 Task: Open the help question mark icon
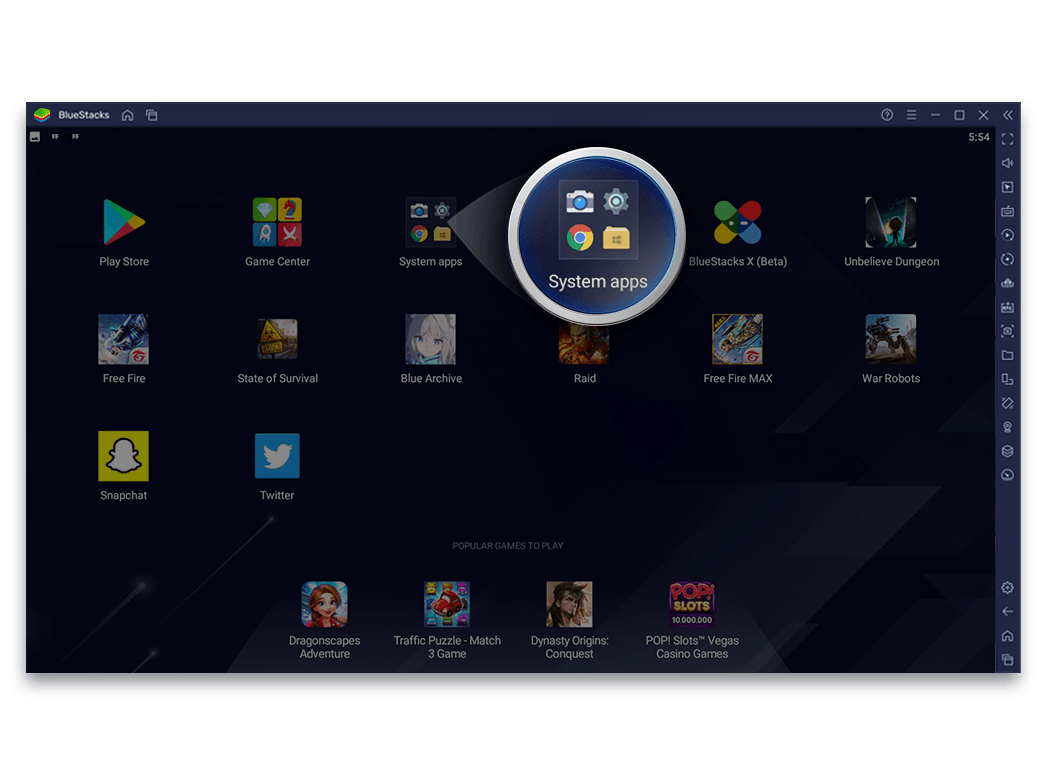pos(887,115)
